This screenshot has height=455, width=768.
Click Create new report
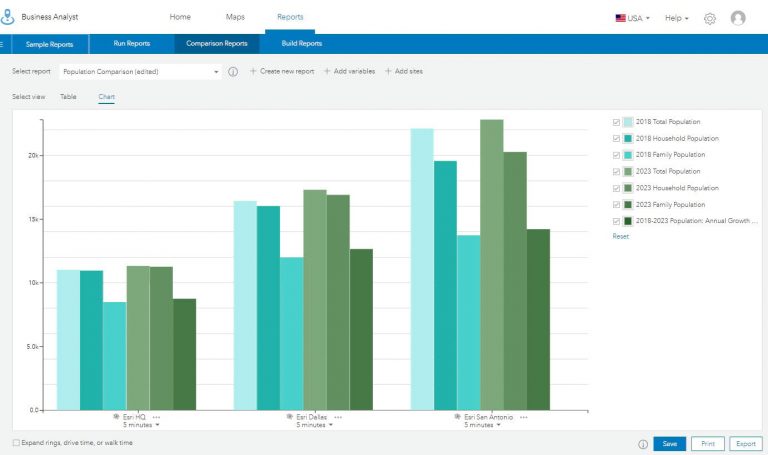pyautogui.click(x=282, y=72)
